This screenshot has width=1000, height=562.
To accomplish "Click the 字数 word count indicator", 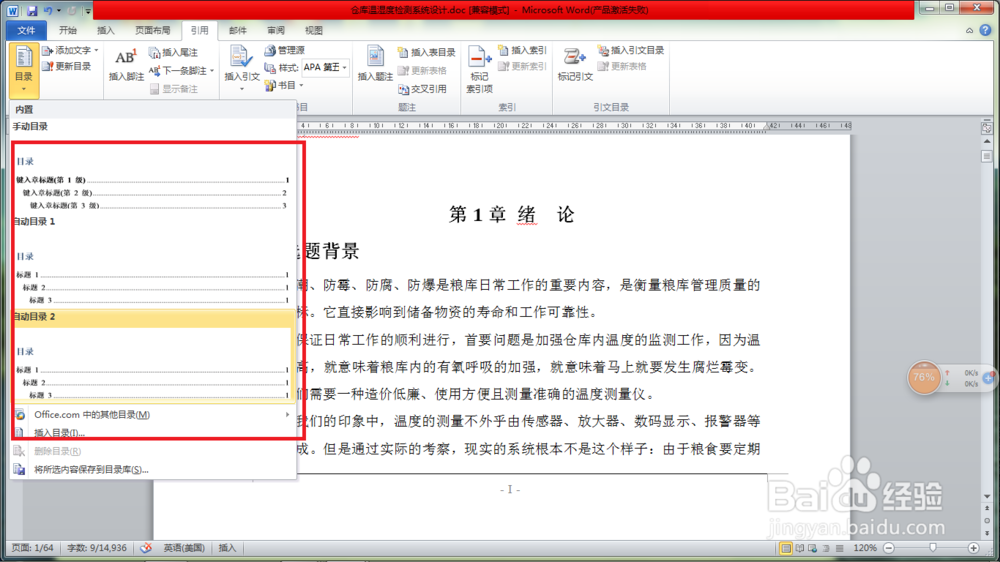I will [96, 548].
